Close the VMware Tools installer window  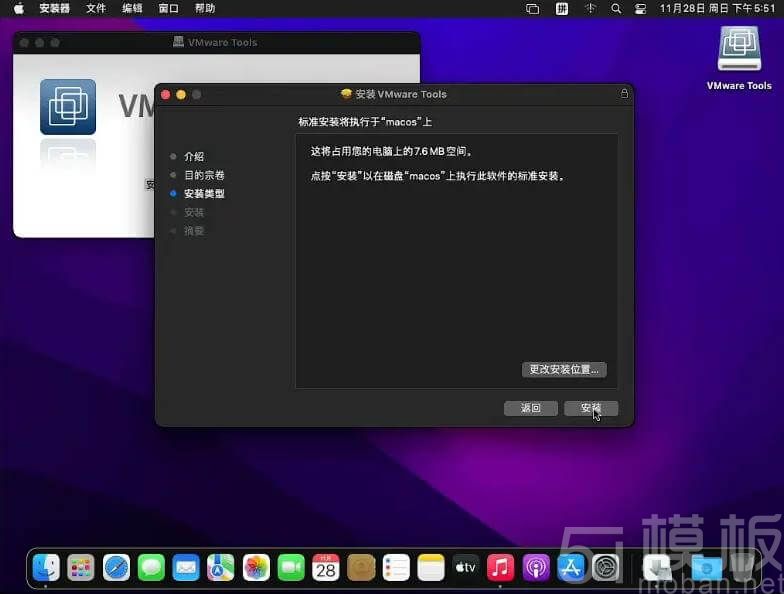tap(166, 94)
